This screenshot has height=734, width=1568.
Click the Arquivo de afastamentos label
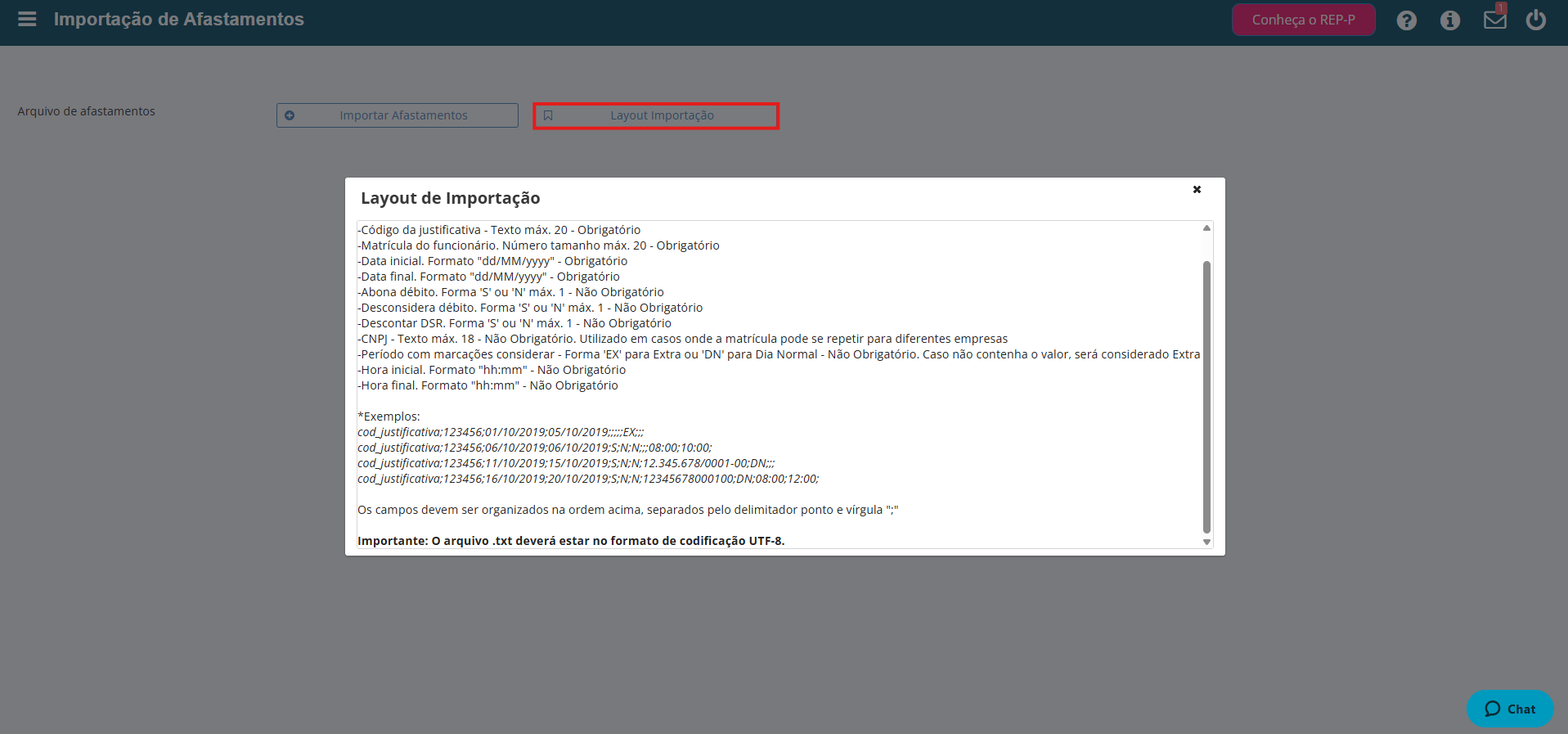[86, 111]
